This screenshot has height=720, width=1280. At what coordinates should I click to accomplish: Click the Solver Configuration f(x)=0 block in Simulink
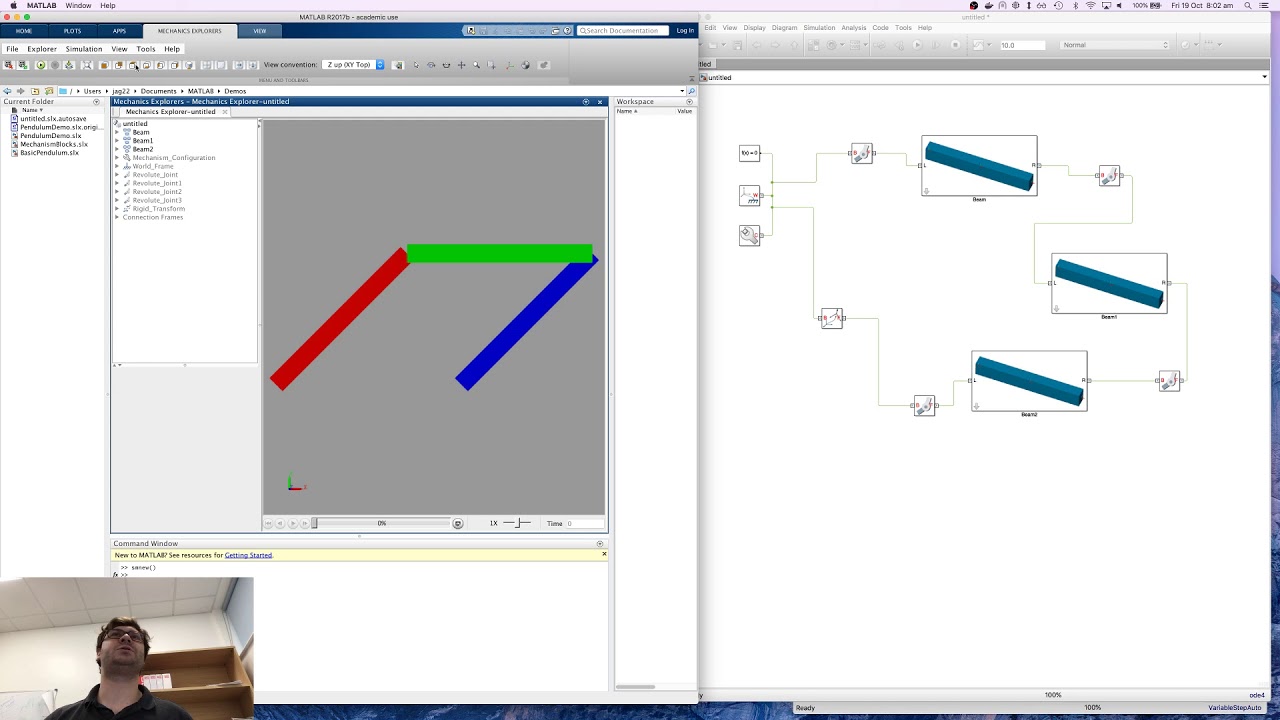749,153
